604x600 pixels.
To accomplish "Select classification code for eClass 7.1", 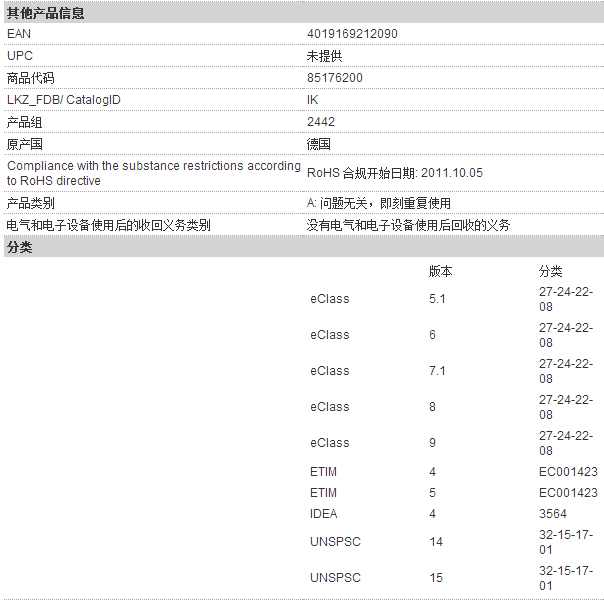I will coord(566,371).
